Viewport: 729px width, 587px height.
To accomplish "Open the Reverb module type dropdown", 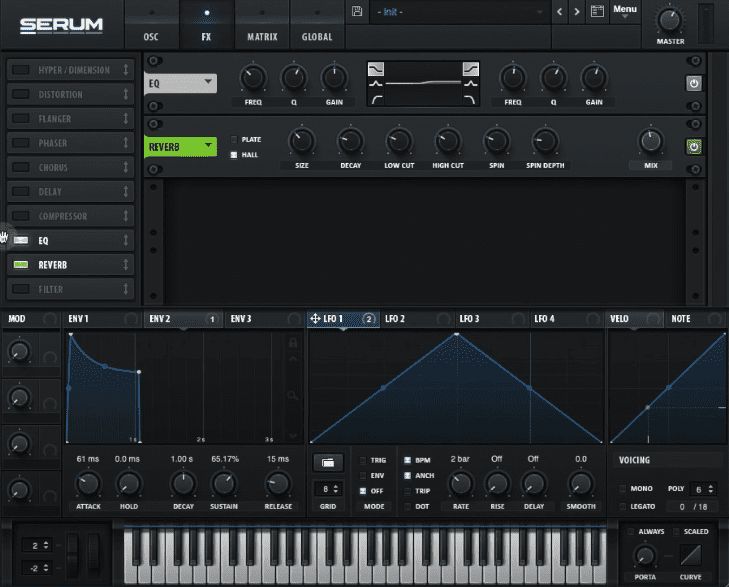I will (180, 147).
